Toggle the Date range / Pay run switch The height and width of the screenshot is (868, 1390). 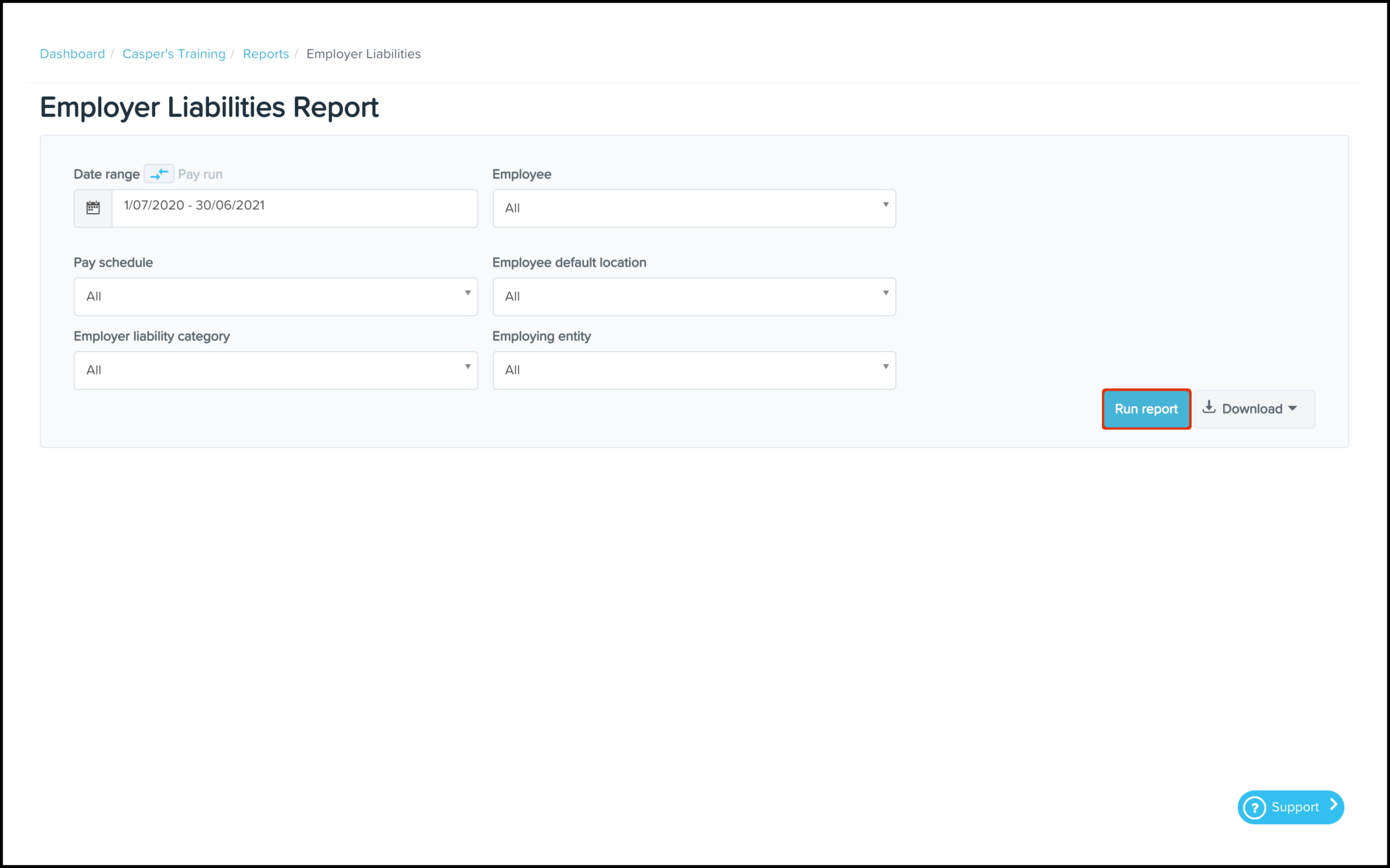[x=159, y=174]
